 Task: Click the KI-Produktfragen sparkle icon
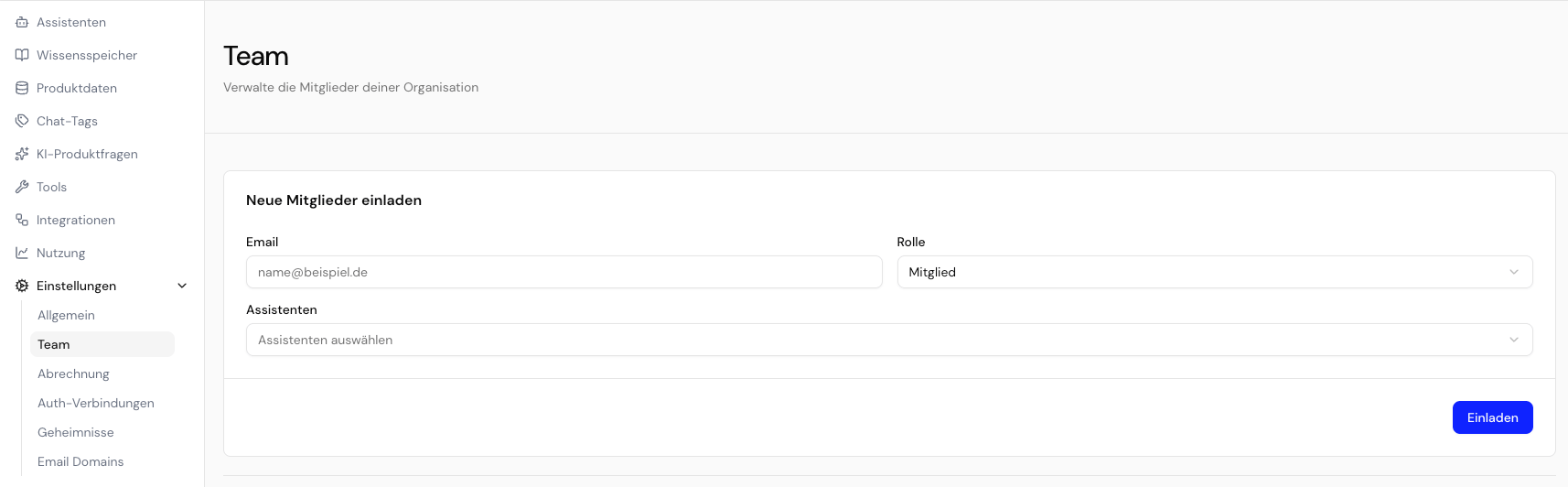click(x=22, y=154)
